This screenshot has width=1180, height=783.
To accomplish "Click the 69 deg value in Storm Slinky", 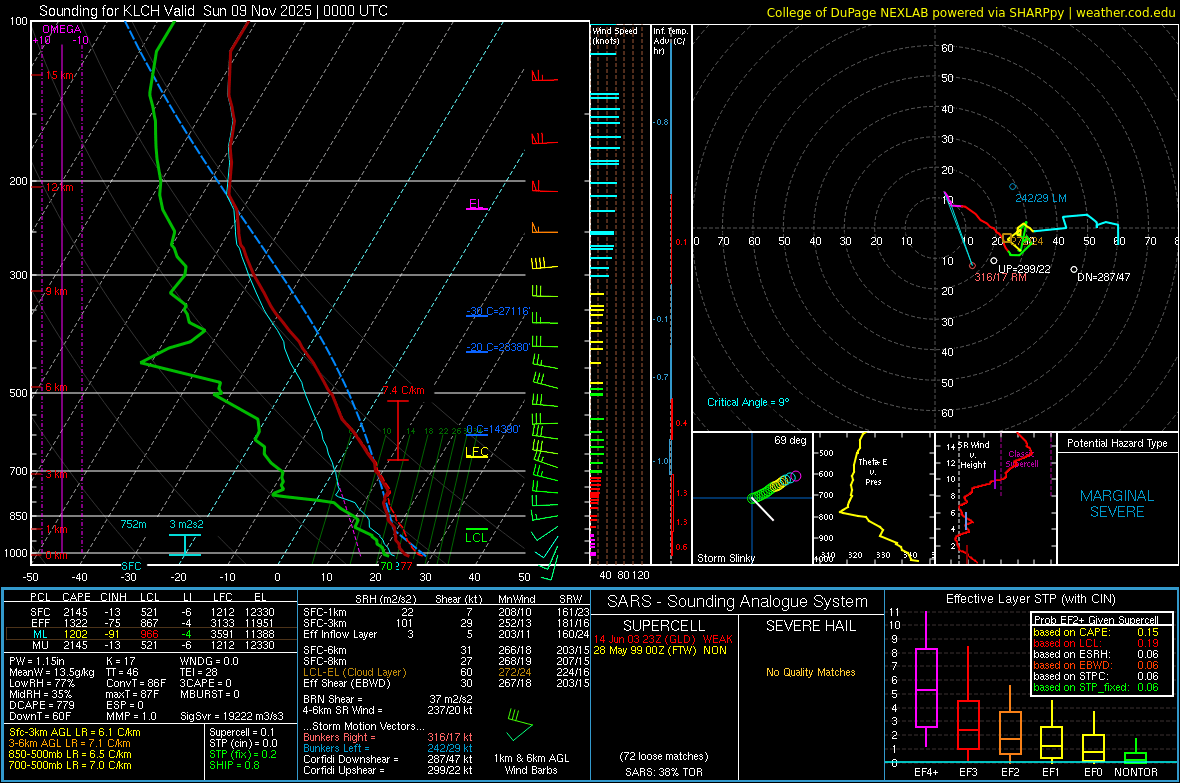I will [790, 440].
